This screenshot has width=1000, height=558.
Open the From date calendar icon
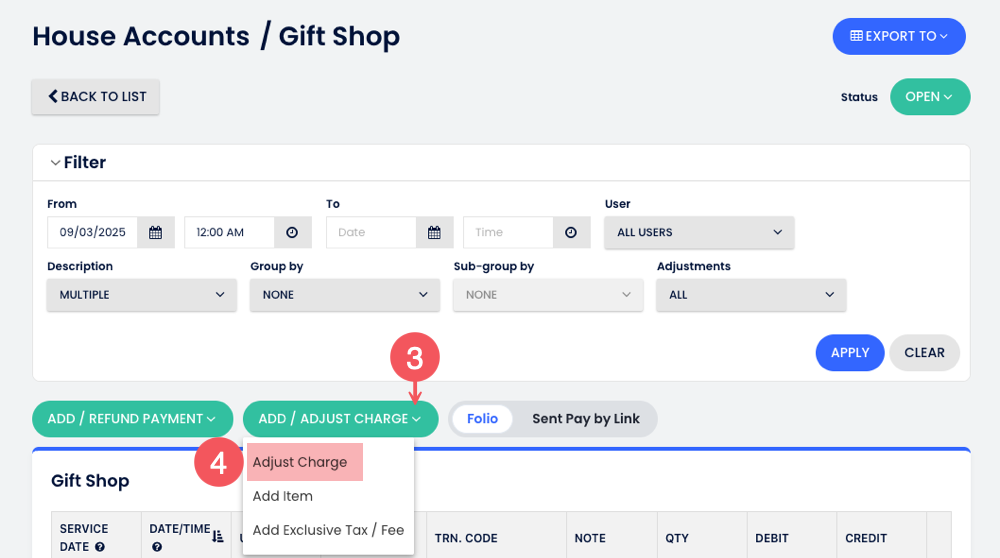156,232
